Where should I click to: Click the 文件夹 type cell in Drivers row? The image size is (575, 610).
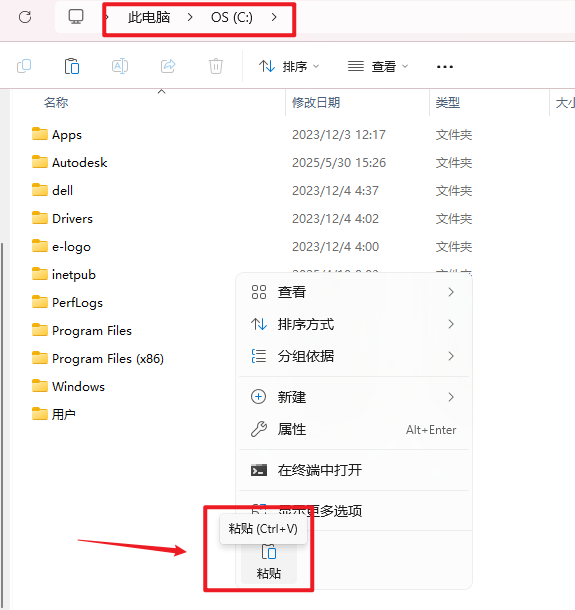[x=454, y=219]
